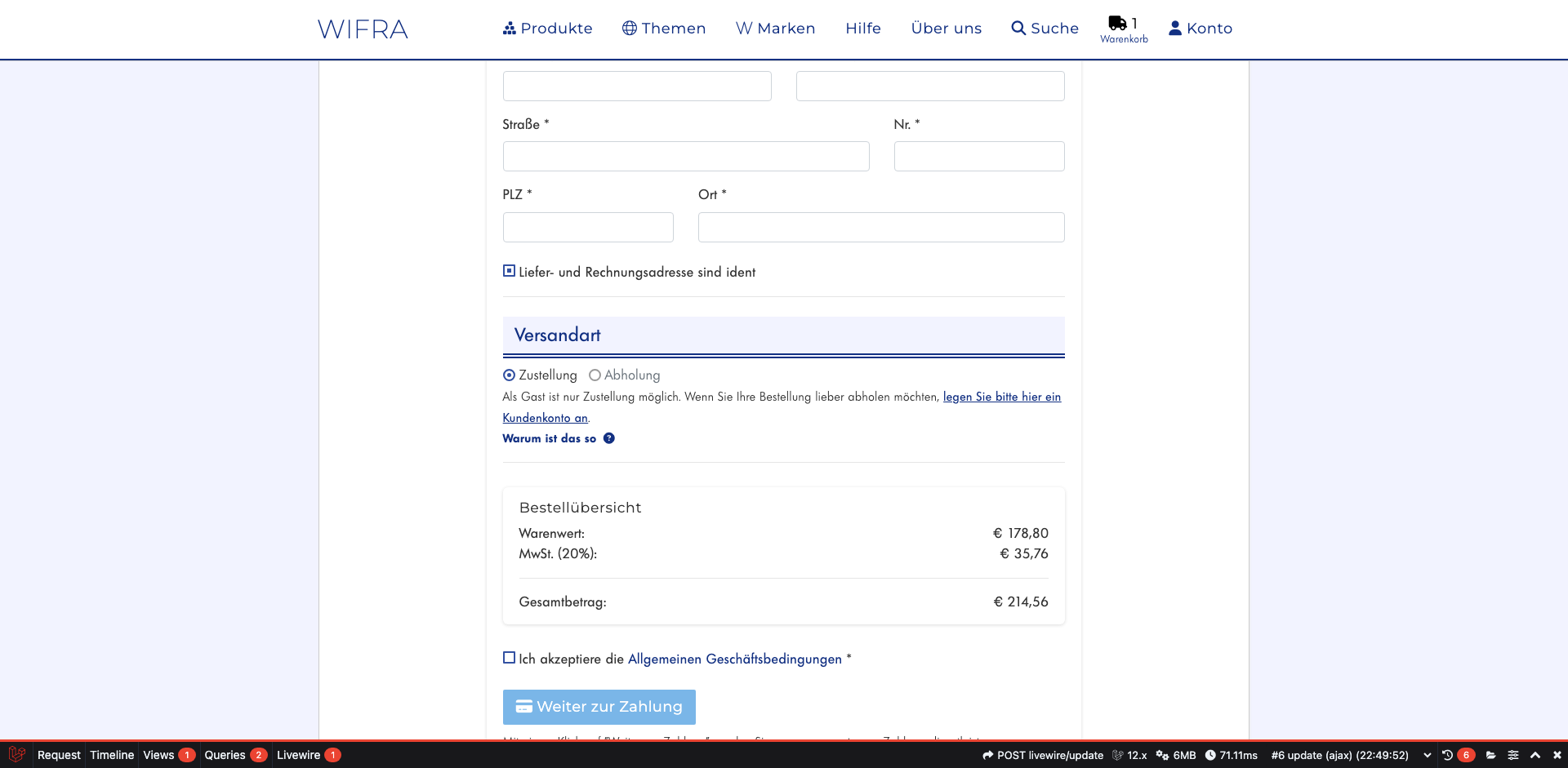This screenshot has height=768, width=1568.
Task: Click the question-mark help icon near Warum ist das so
Action: (x=609, y=438)
